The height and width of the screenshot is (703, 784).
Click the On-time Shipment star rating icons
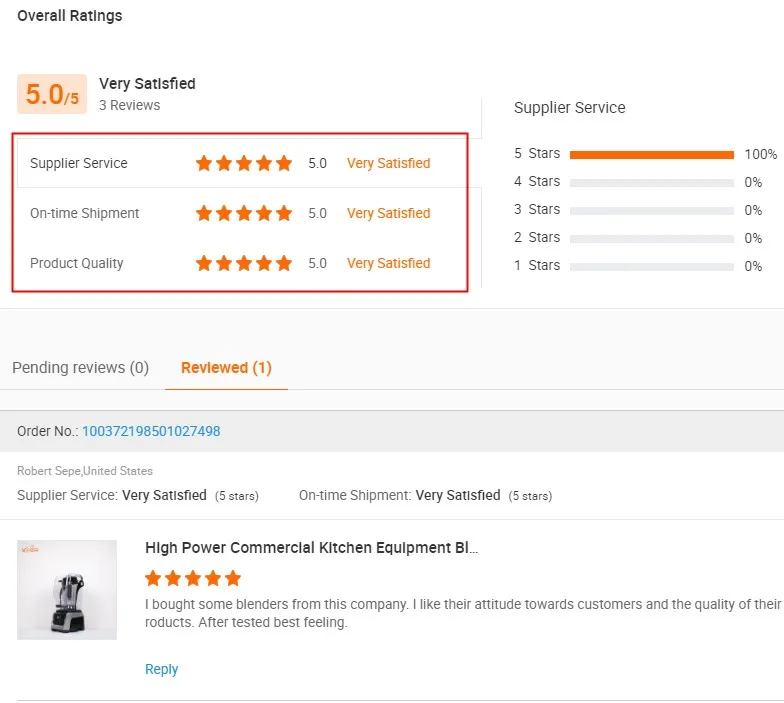point(244,213)
